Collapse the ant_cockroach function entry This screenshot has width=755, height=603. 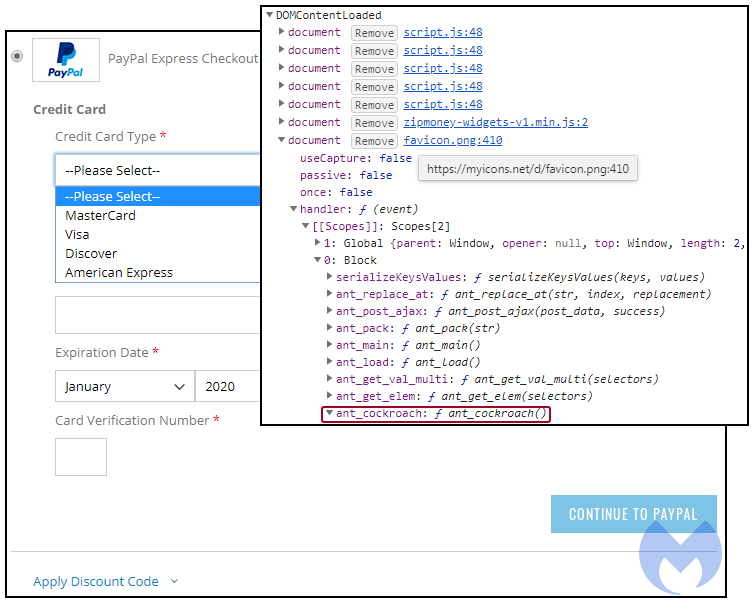pyautogui.click(x=330, y=413)
